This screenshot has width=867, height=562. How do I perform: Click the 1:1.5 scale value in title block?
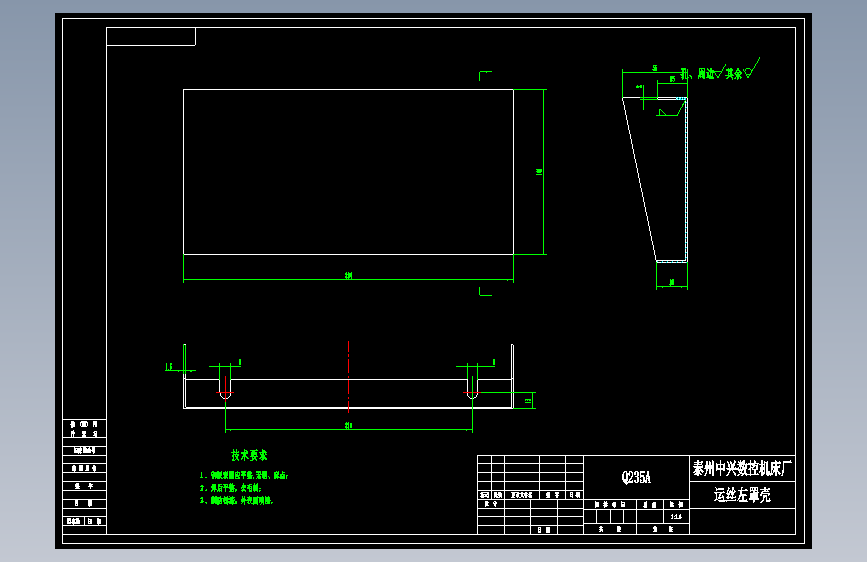[x=676, y=517]
